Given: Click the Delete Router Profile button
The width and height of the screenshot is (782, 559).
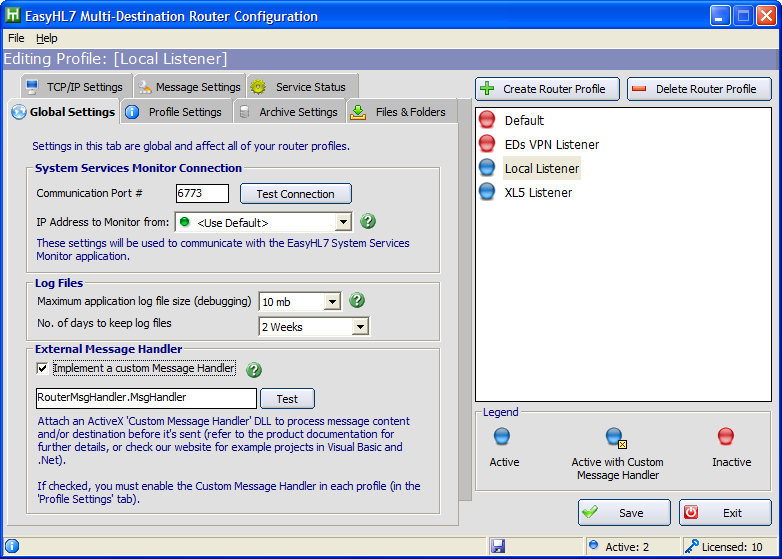Looking at the screenshot, I should click(x=699, y=89).
